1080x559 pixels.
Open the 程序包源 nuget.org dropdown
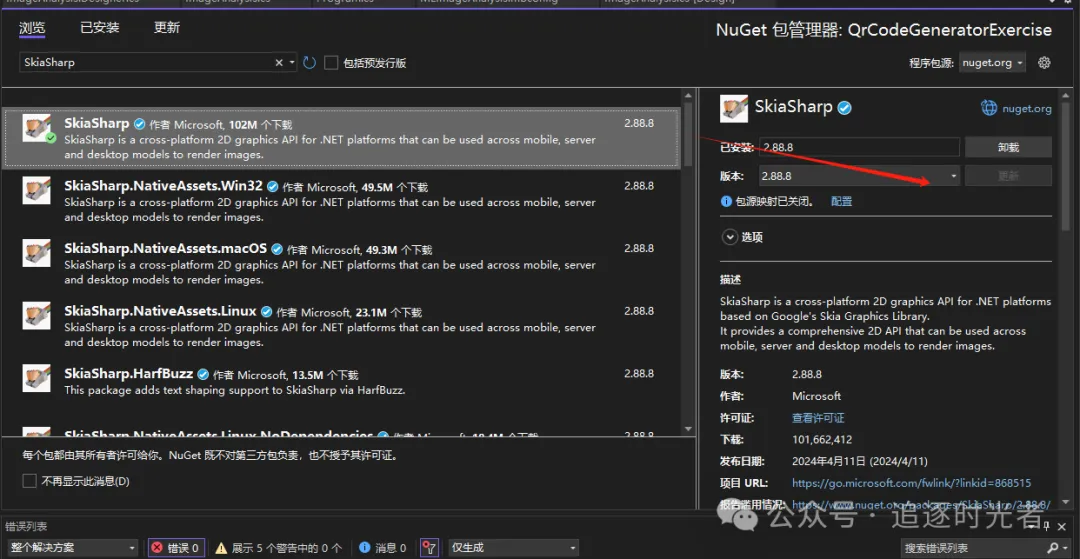click(x=992, y=63)
